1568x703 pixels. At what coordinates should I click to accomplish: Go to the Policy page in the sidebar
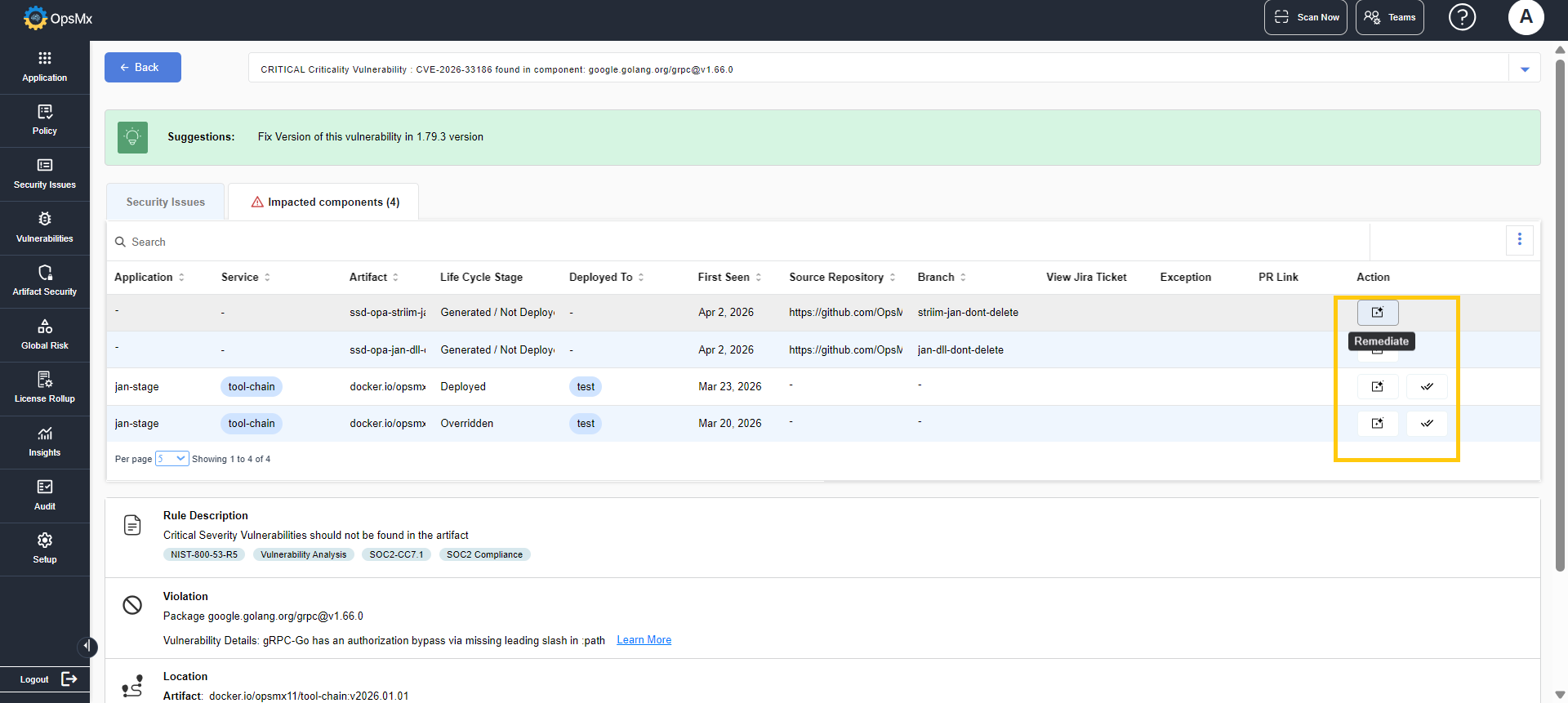[45, 120]
